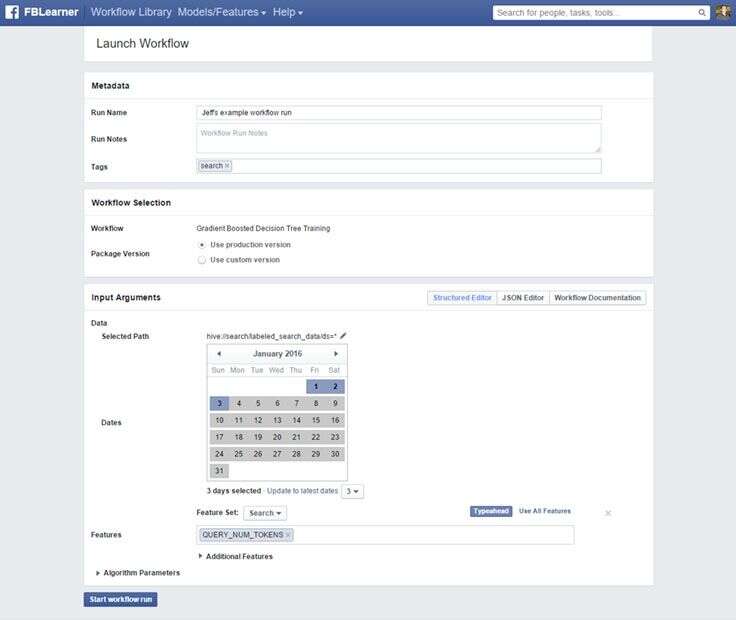Click Update to latest dates link

pos(301,491)
